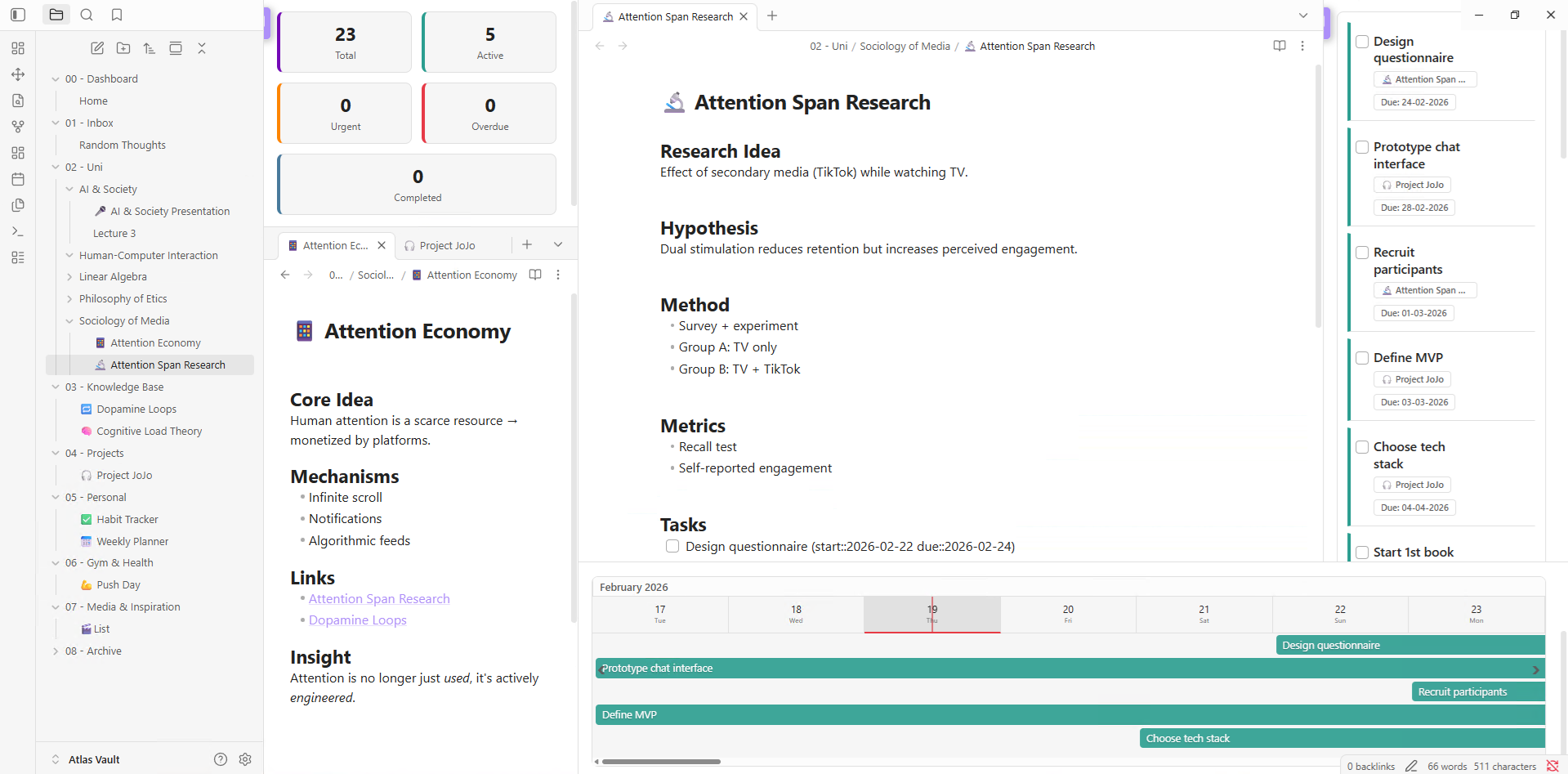Open the bookmarks icon in sidebar header
Image resolution: width=1568 pixels, height=774 pixels.
click(x=117, y=15)
